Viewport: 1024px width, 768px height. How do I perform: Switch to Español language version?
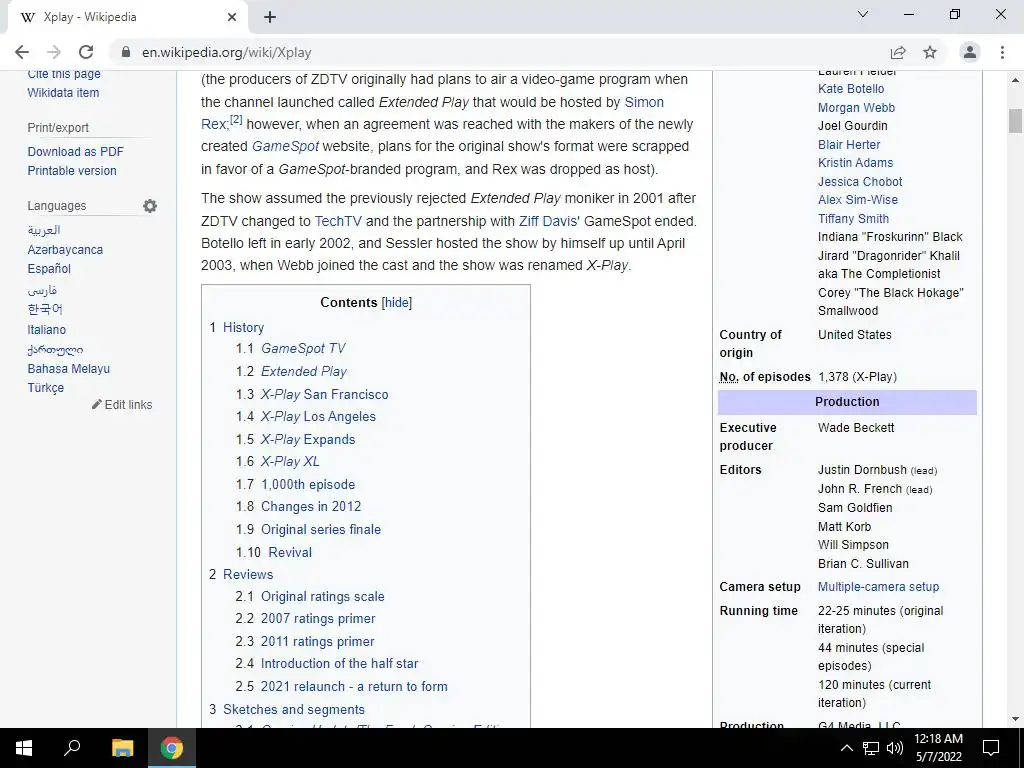(49, 268)
